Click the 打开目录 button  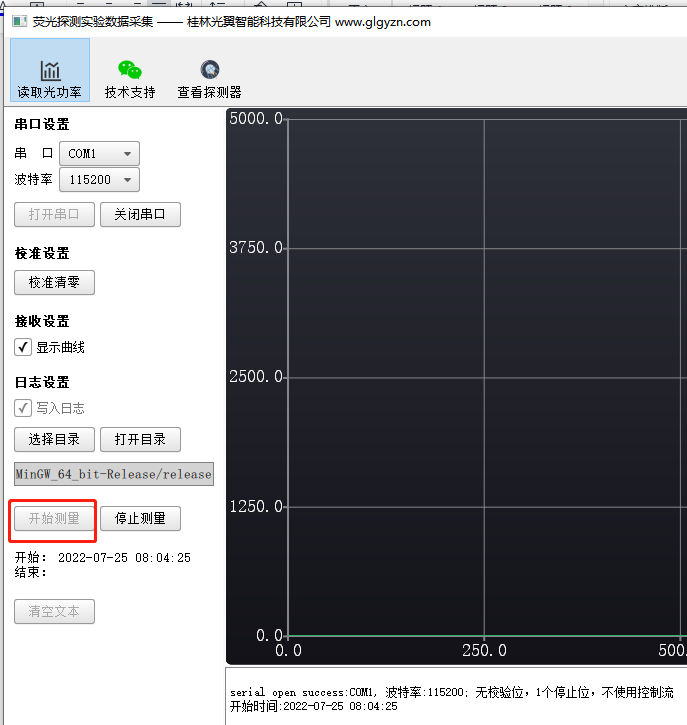pyautogui.click(x=140, y=439)
